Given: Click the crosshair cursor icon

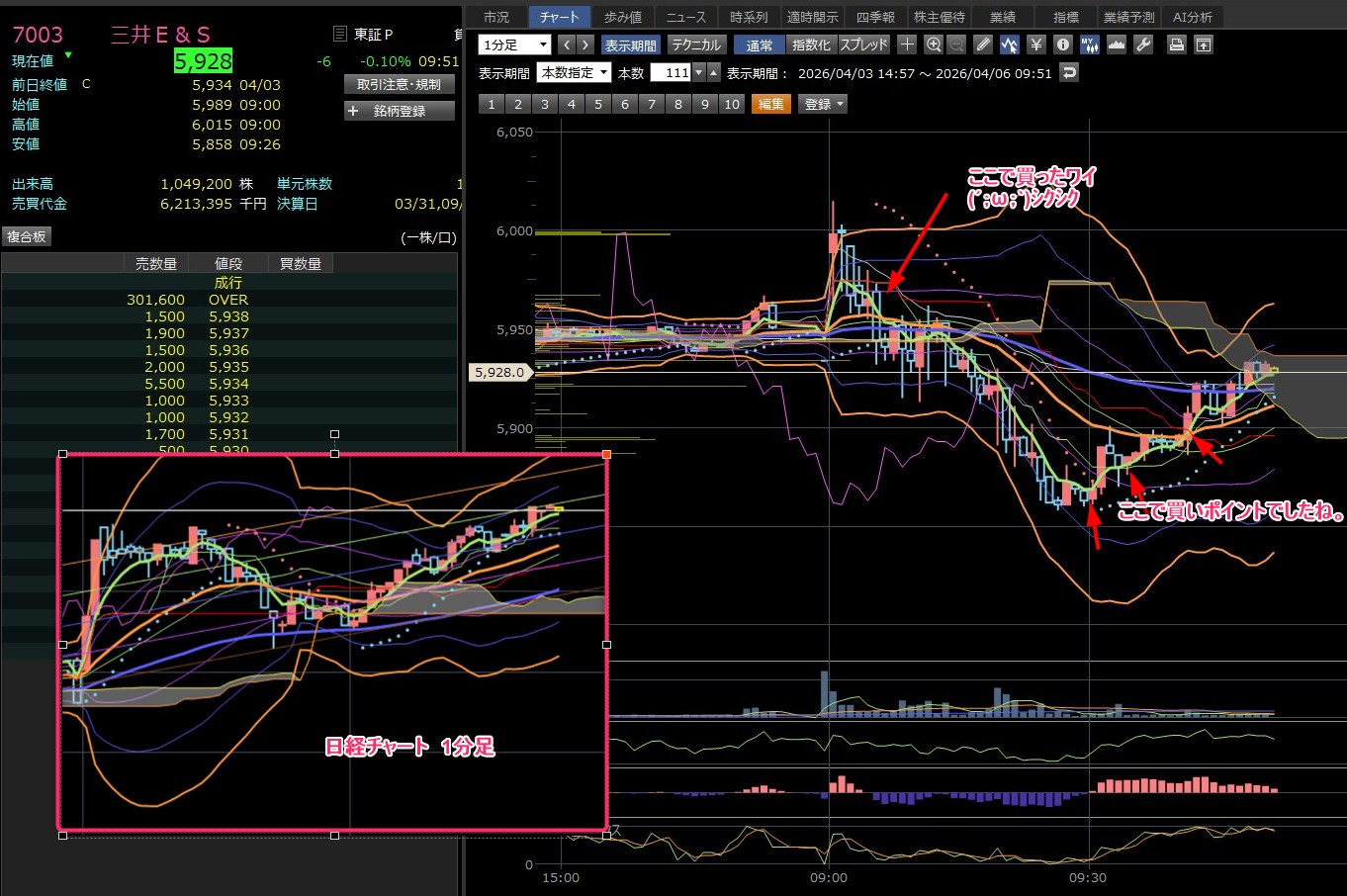Looking at the screenshot, I should point(907,45).
